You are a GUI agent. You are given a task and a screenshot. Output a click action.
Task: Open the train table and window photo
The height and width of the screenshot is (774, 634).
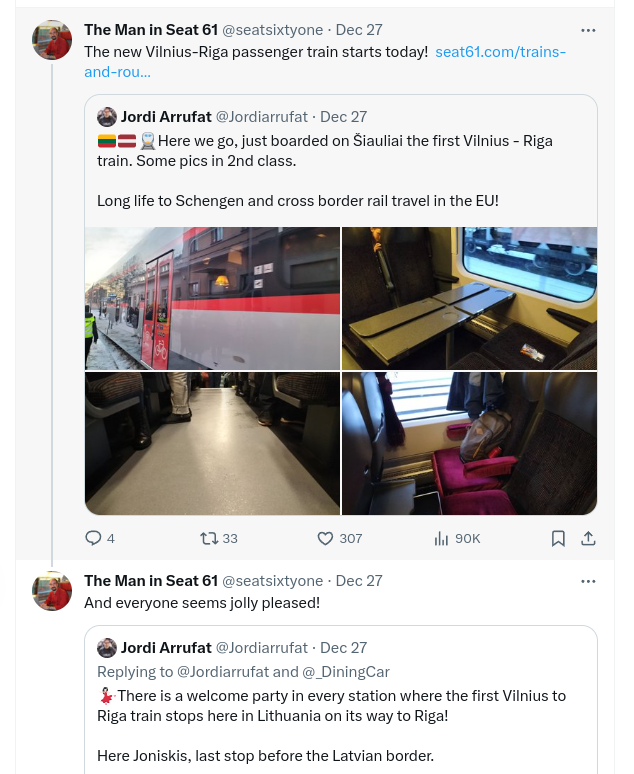click(x=469, y=298)
